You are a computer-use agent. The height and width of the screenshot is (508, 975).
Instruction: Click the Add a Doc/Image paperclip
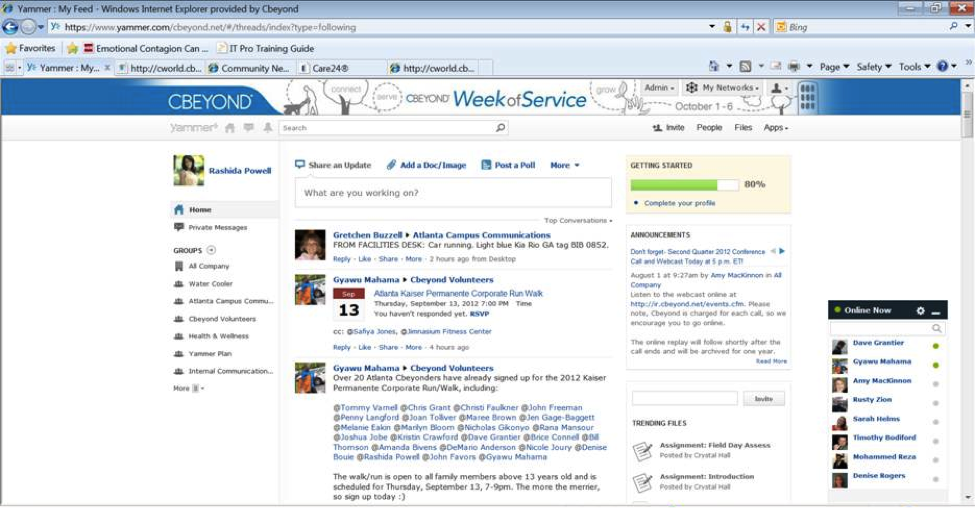click(x=391, y=165)
